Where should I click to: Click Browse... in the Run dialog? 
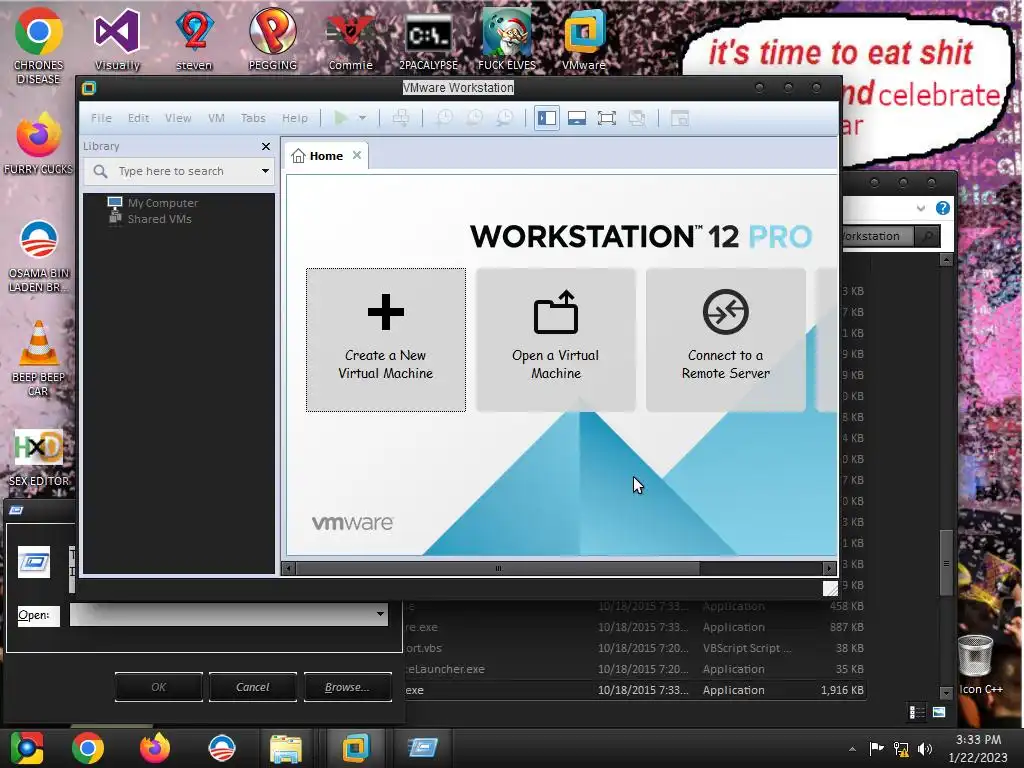click(x=347, y=687)
